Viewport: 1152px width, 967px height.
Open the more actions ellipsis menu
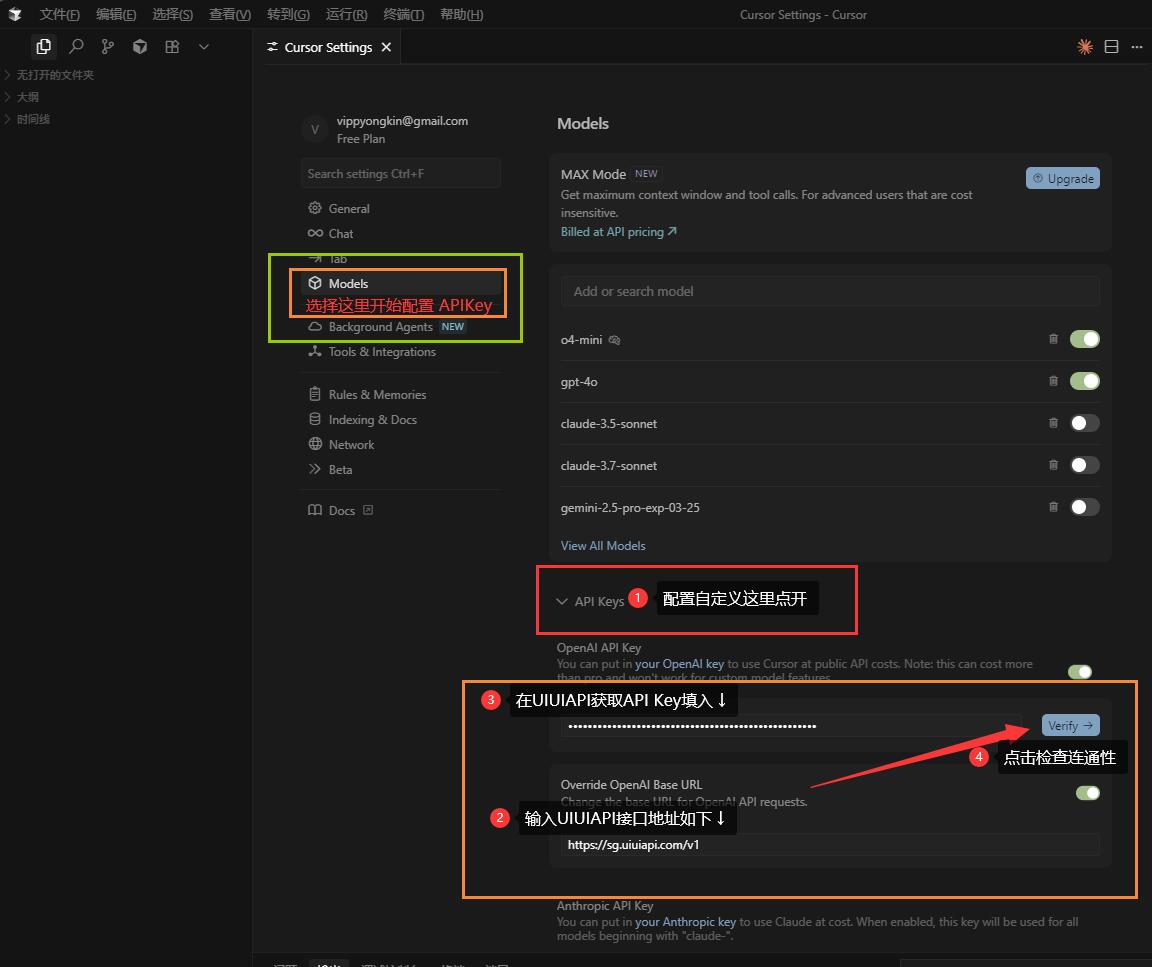click(x=1137, y=47)
